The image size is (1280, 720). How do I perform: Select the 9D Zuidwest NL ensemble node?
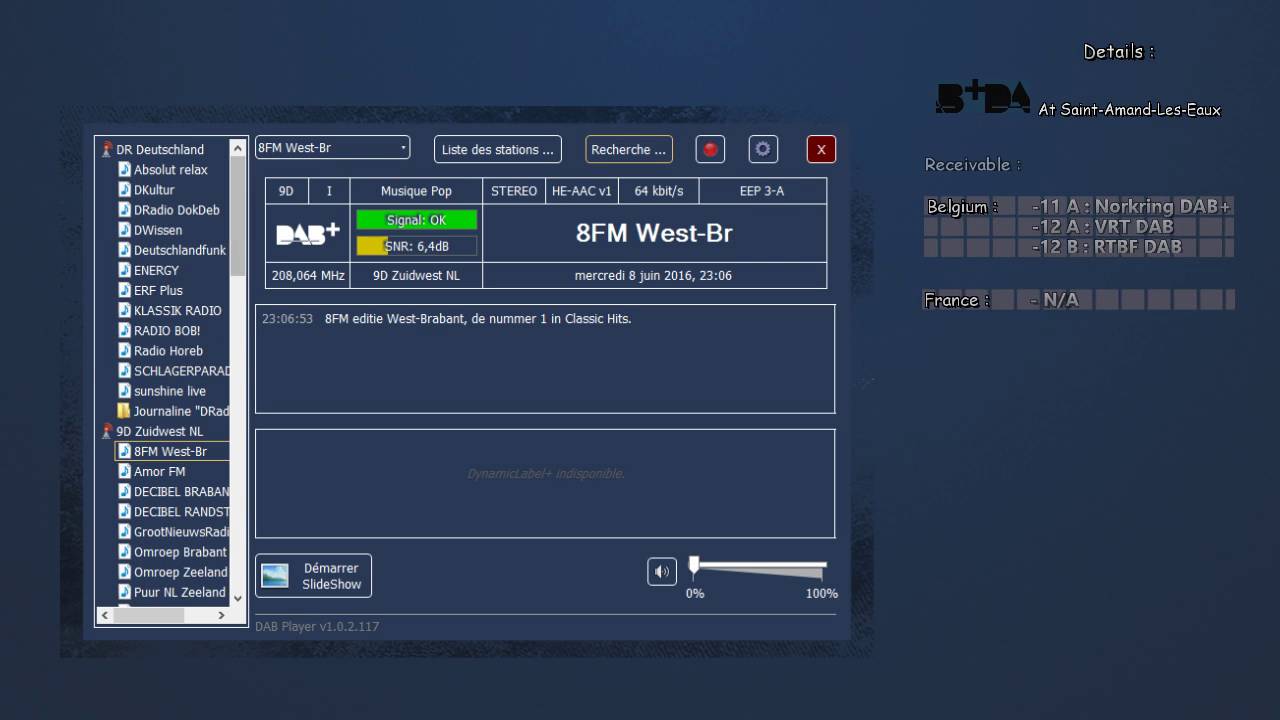159,431
